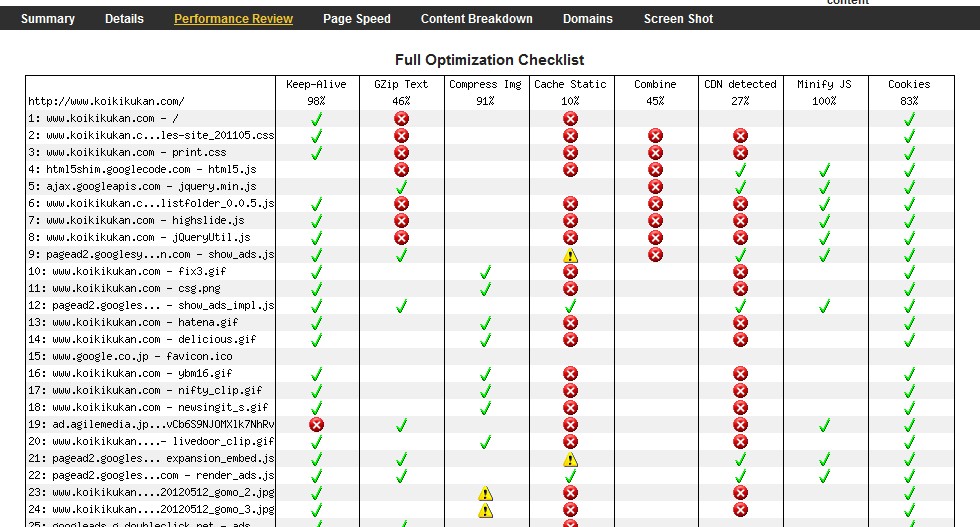Click CDN detected green check for html5.js row
The height and width of the screenshot is (527, 980).
tap(740, 169)
